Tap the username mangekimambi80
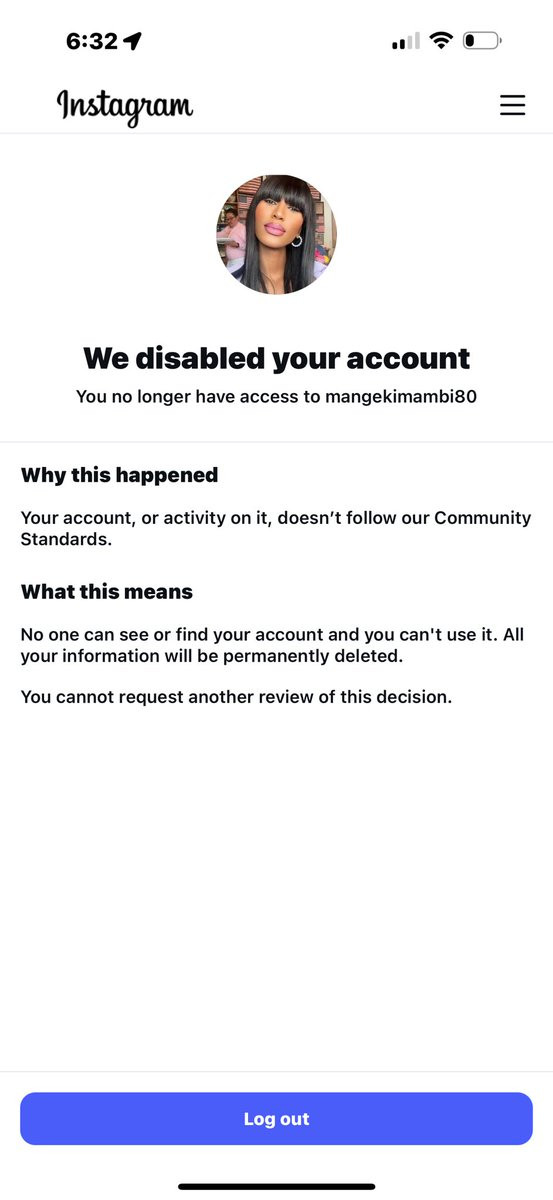Viewport: 553px width, 1200px height. point(402,397)
